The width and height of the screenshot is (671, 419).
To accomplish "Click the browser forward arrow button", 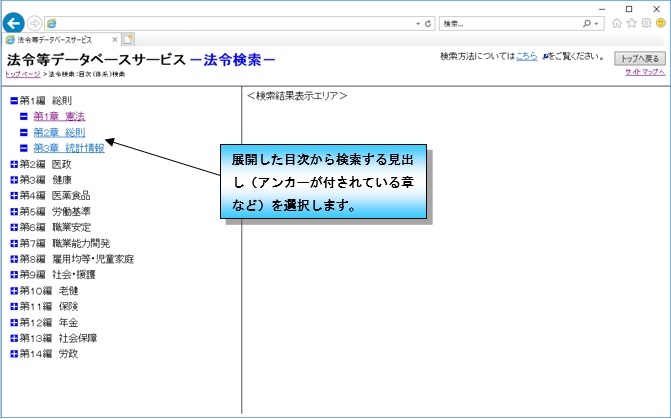I will 35,22.
